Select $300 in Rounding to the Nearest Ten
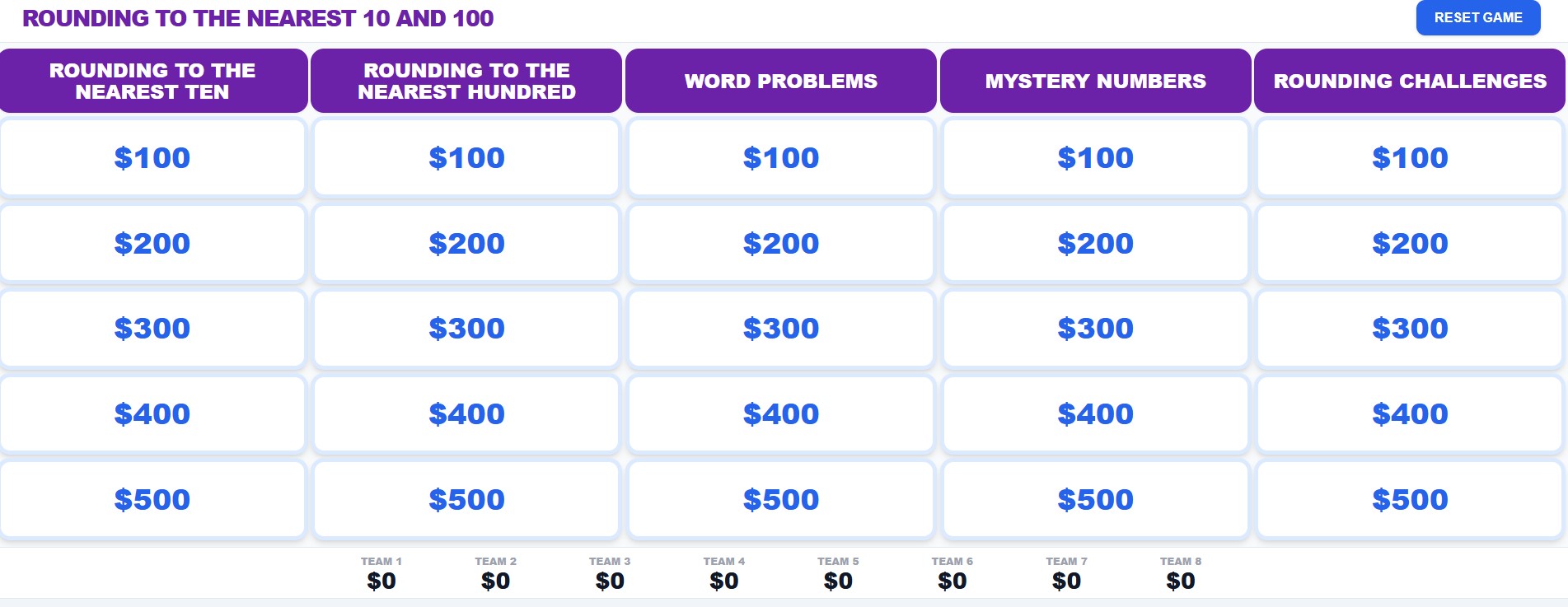 (152, 328)
